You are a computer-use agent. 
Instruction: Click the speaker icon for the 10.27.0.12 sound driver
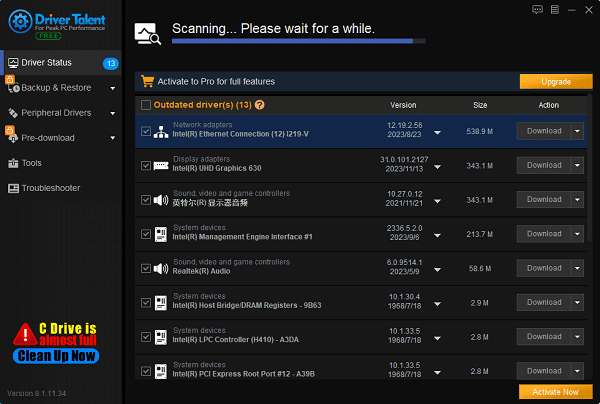click(x=161, y=200)
